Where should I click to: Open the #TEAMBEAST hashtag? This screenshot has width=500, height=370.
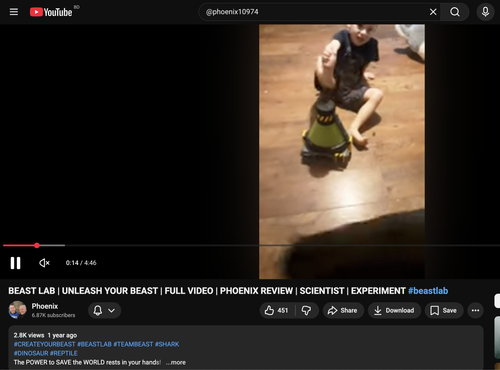(133, 344)
